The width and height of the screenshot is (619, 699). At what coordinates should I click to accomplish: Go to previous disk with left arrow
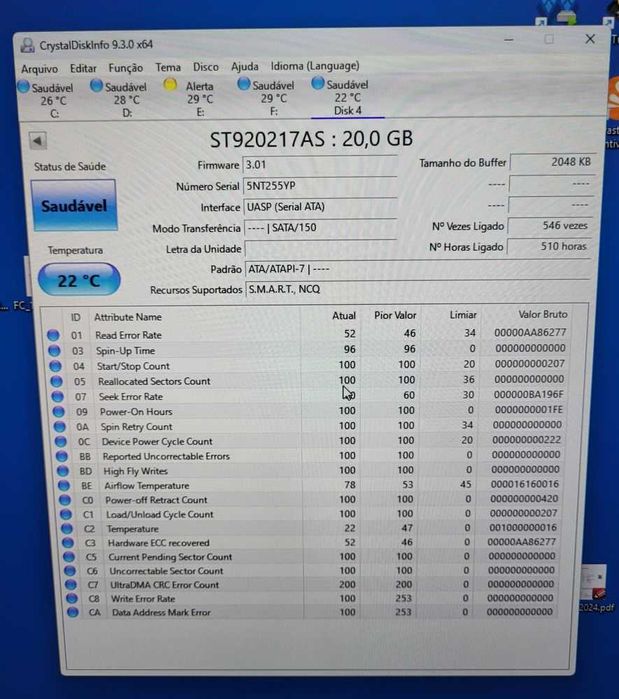pos(38,141)
